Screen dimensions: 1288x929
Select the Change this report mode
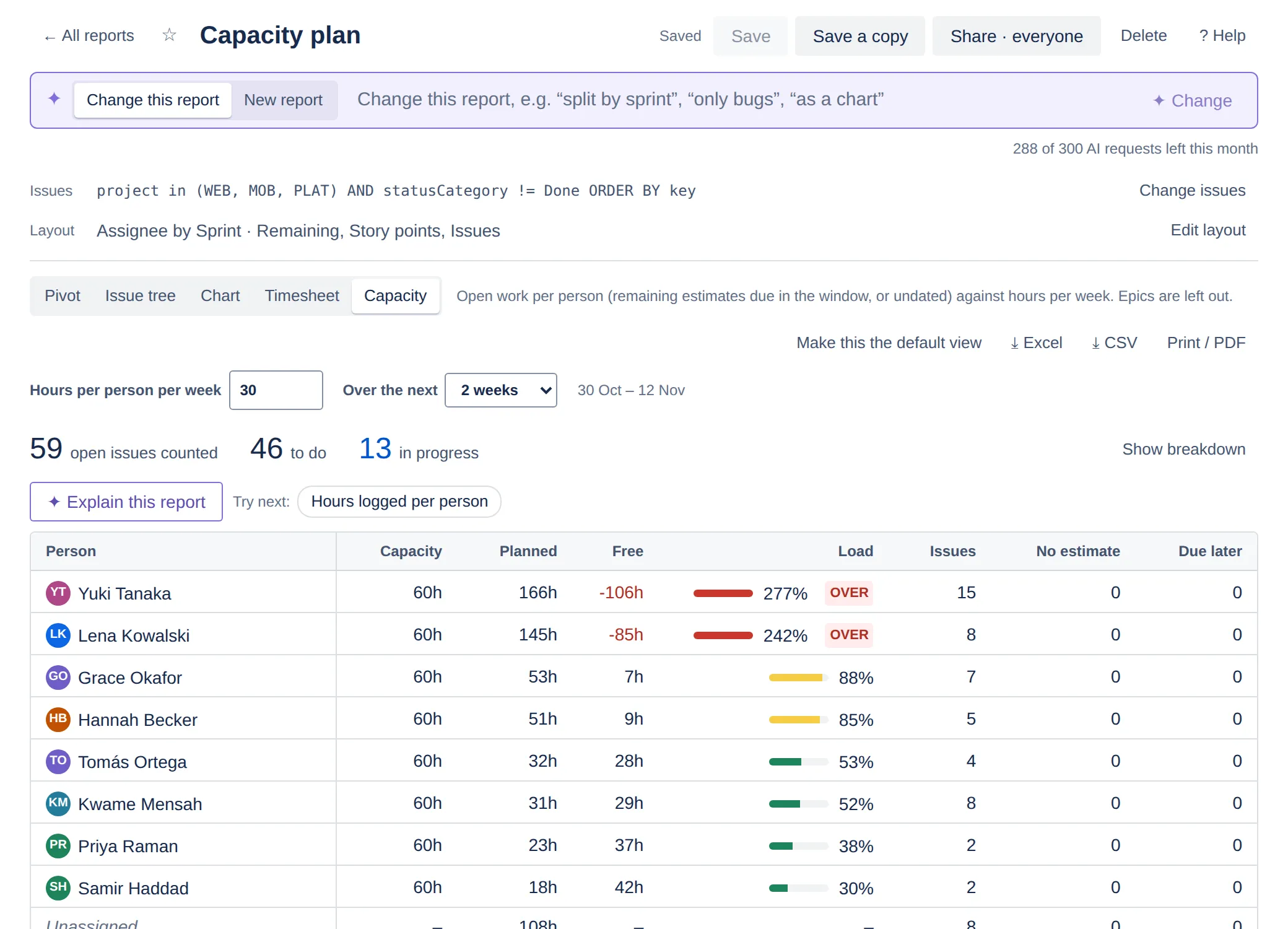tap(153, 100)
